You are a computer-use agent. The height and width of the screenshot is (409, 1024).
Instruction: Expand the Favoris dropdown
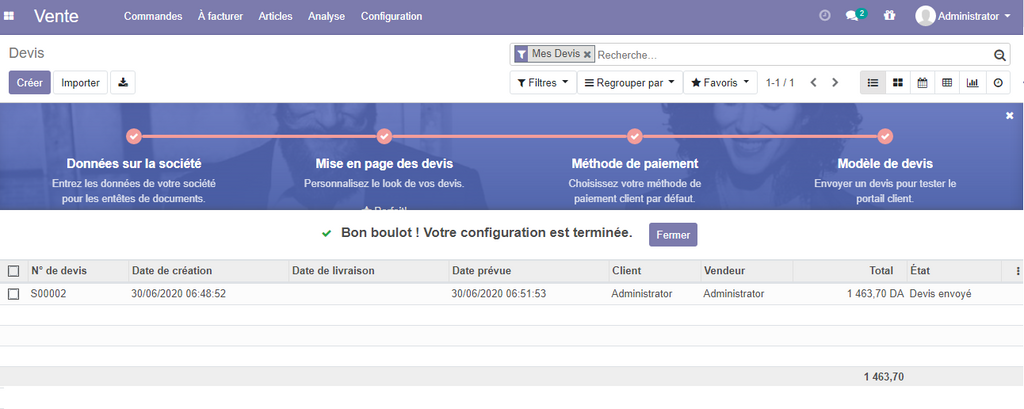[x=720, y=83]
